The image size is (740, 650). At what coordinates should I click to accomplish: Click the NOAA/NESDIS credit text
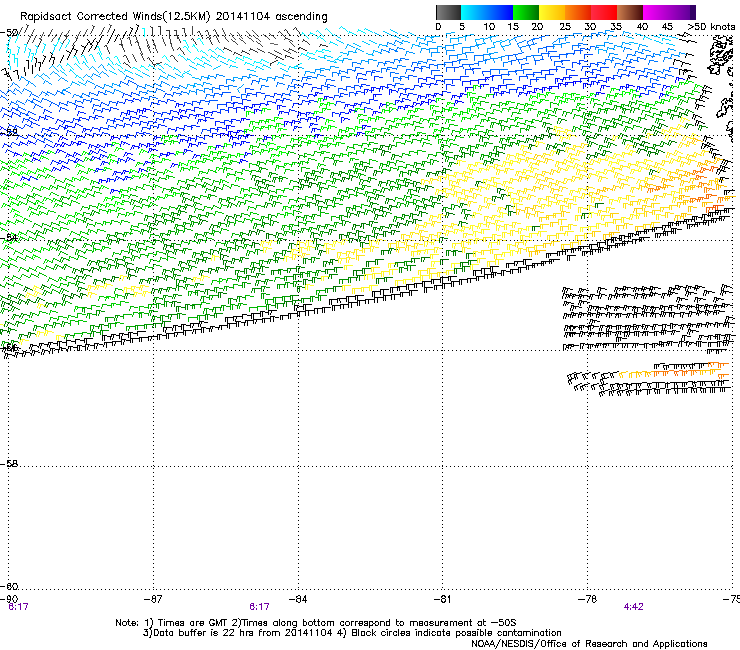[589, 644]
